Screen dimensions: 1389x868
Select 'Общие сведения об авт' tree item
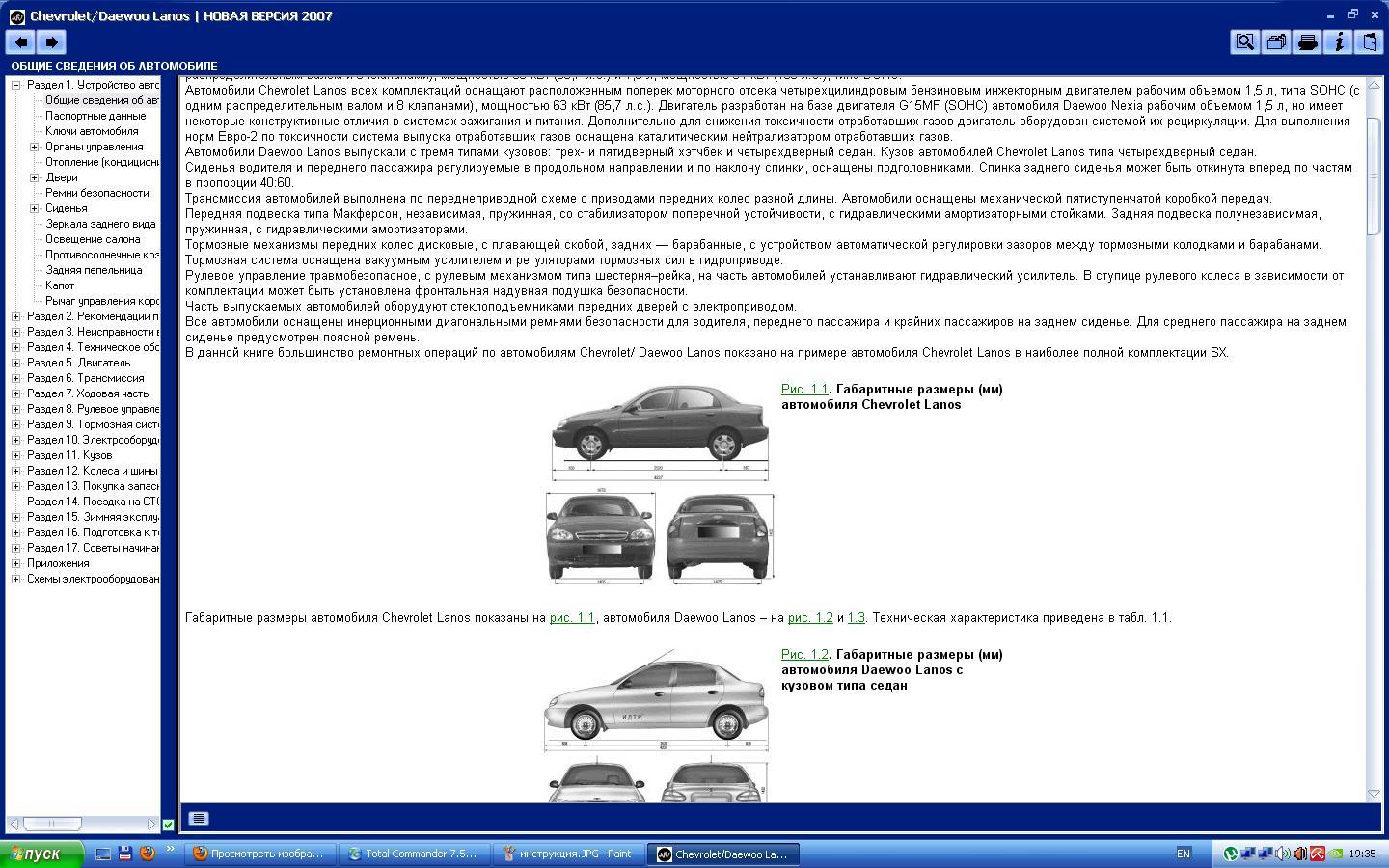tap(101, 100)
